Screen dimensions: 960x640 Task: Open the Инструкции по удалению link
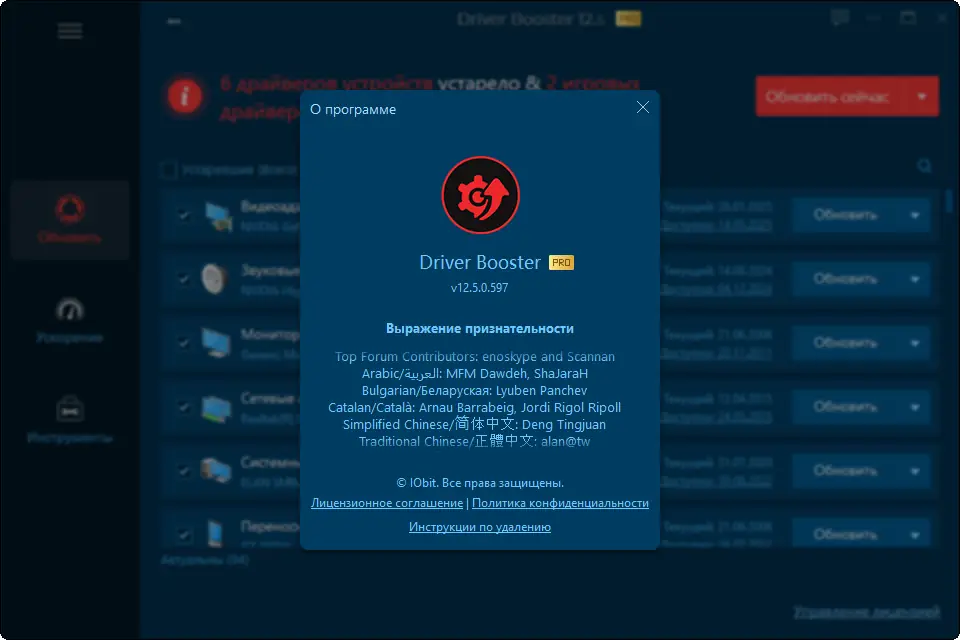point(480,527)
